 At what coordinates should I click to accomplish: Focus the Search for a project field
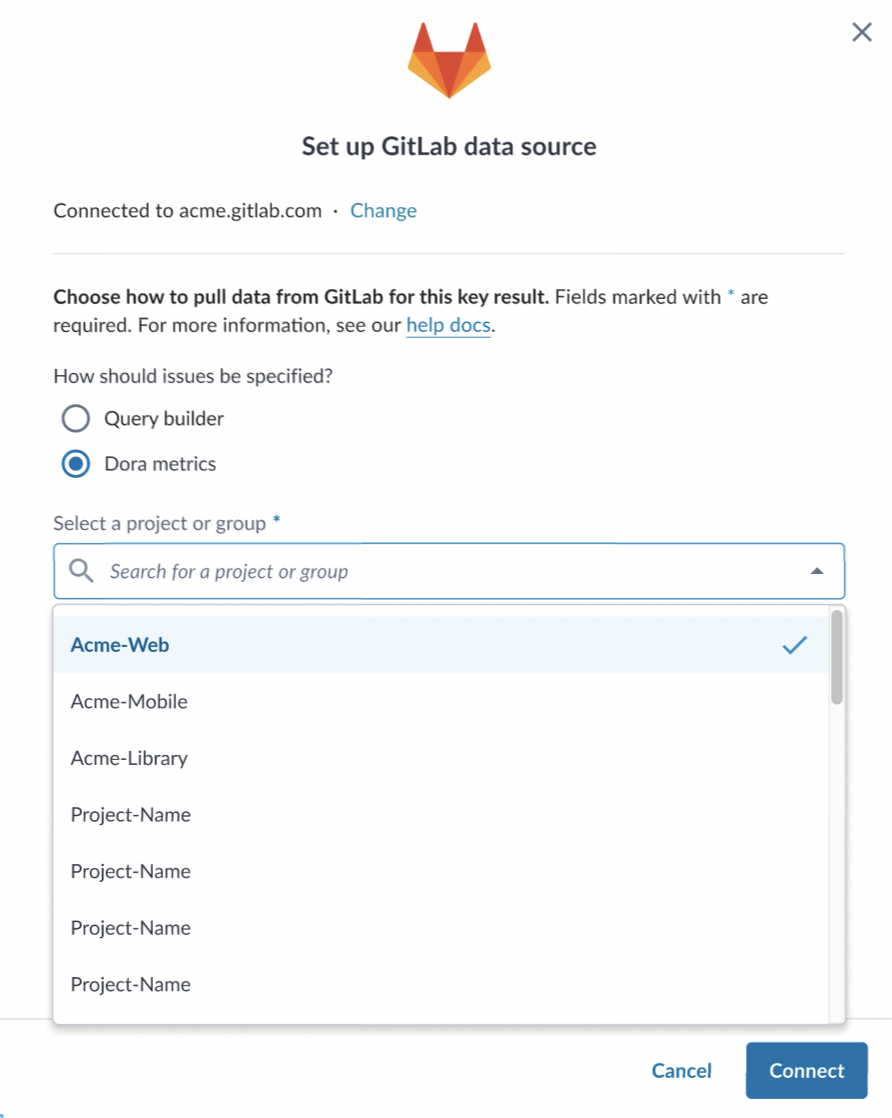click(449, 571)
